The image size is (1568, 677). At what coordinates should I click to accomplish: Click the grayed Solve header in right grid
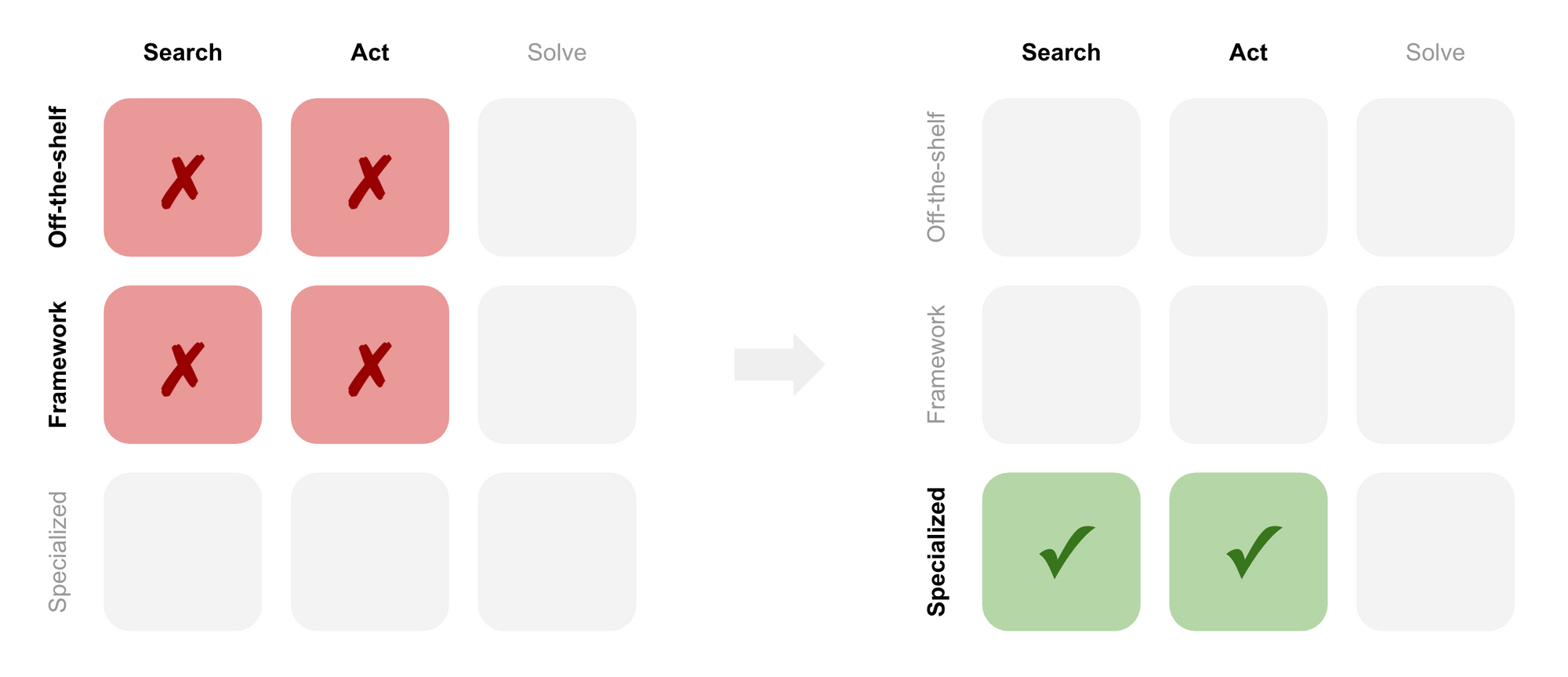(1435, 53)
